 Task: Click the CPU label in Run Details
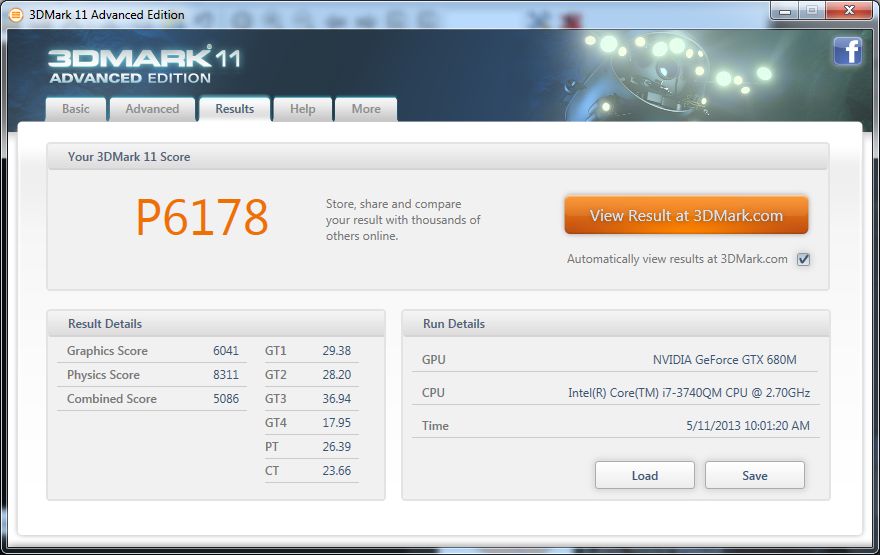tap(433, 393)
